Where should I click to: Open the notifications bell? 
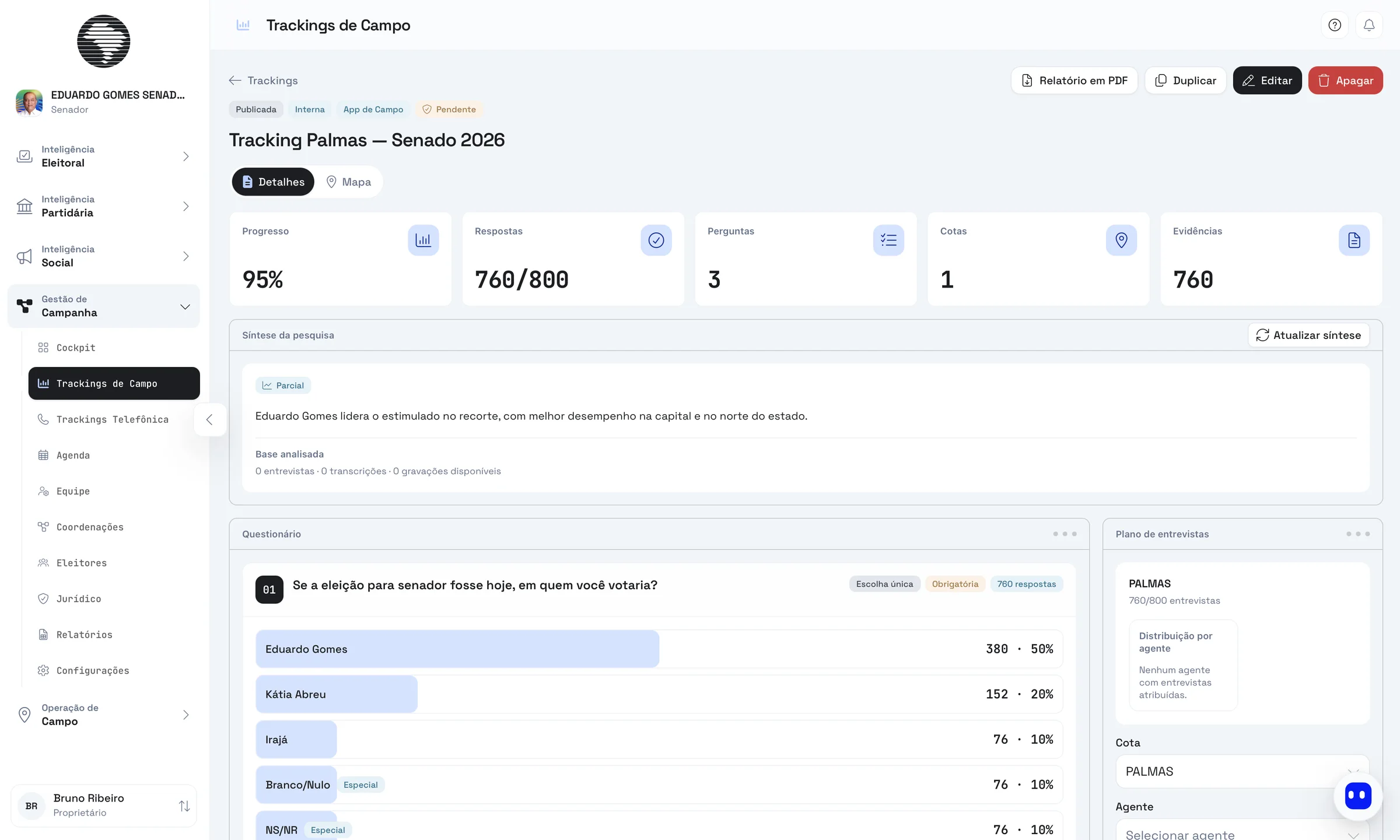point(1369,25)
